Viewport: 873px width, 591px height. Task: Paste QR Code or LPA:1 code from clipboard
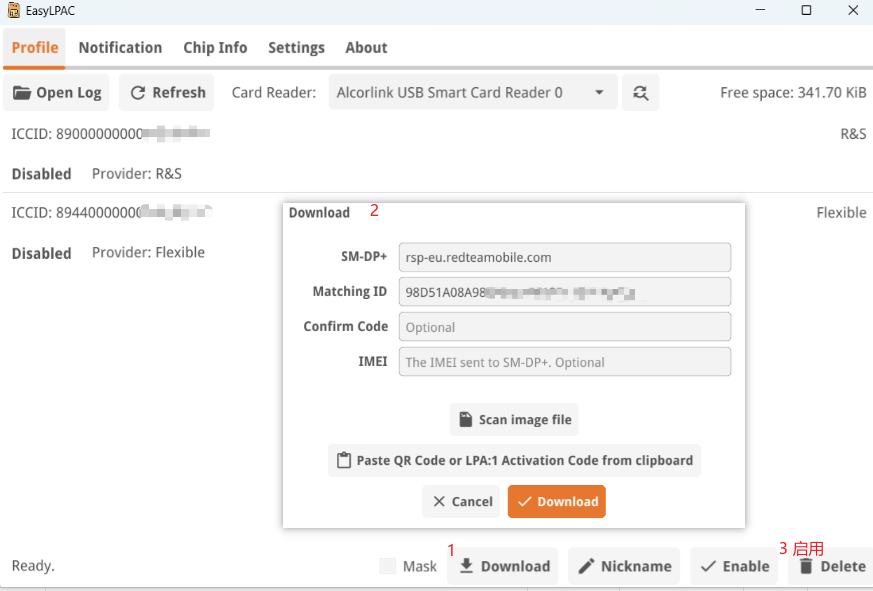pyautogui.click(x=514, y=461)
